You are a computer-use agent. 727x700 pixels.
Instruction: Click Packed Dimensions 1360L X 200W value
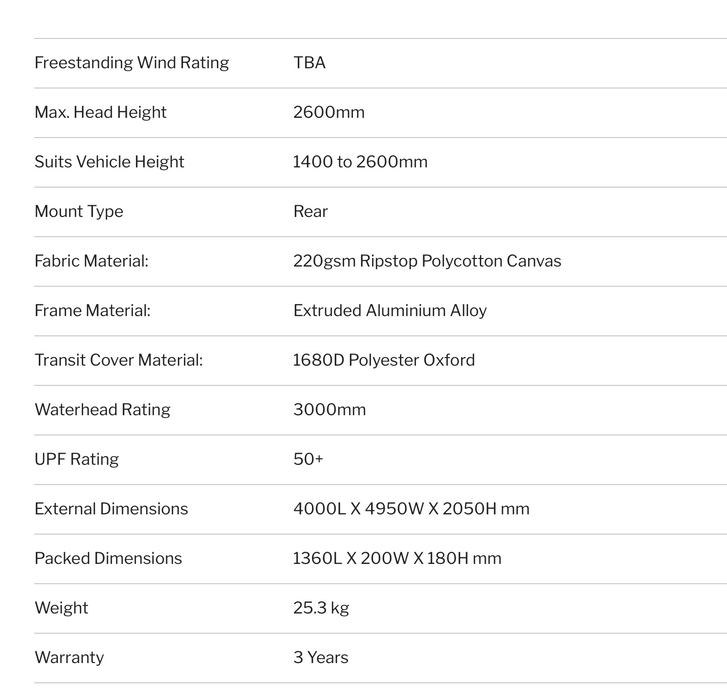pos(397,559)
